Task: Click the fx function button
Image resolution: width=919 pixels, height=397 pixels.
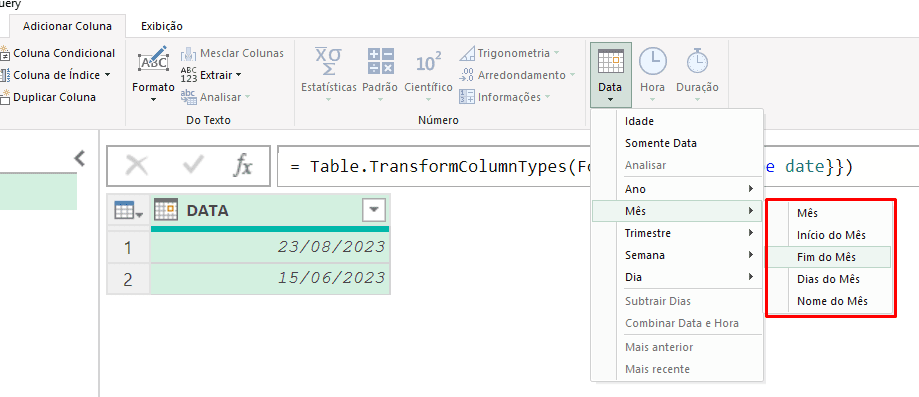Action: click(242, 167)
